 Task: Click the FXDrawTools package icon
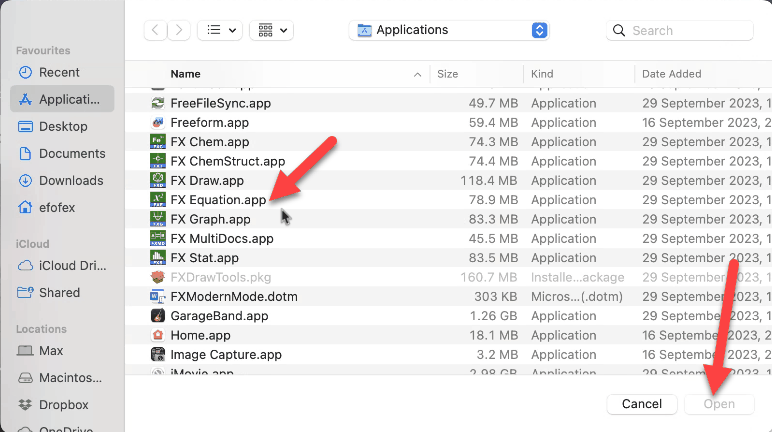158,277
